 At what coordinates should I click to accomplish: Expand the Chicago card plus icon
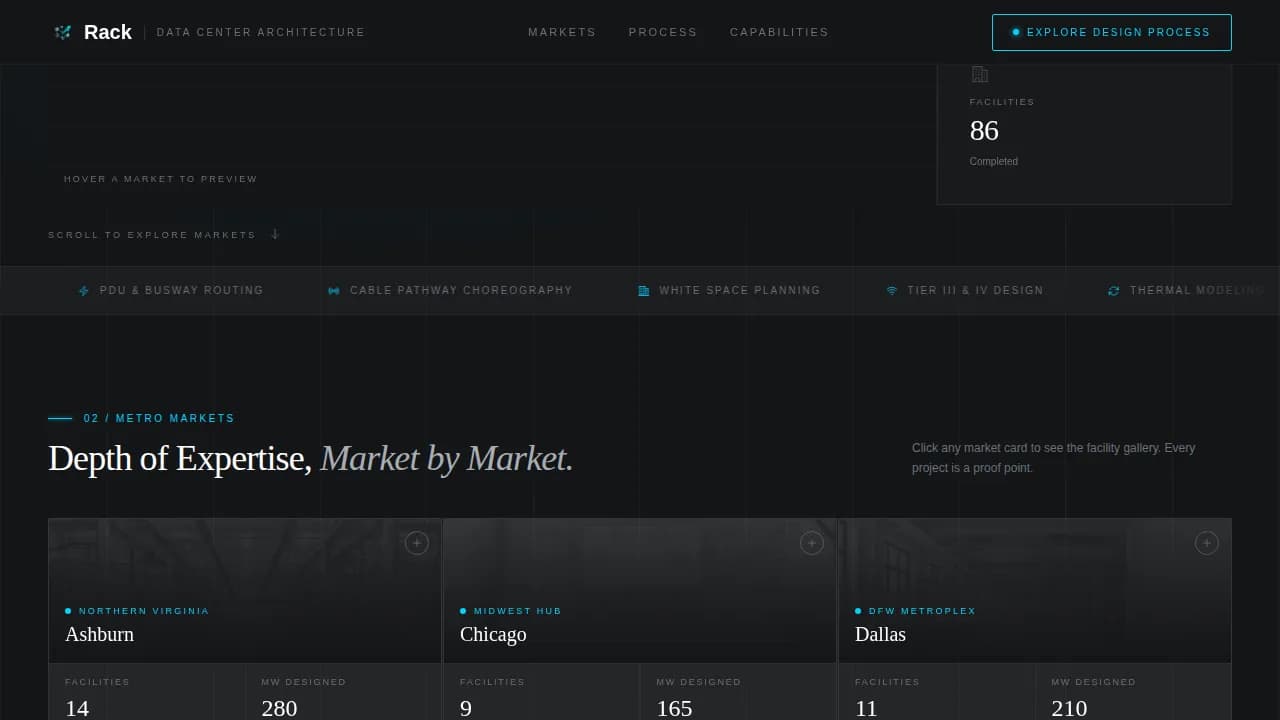[812, 543]
